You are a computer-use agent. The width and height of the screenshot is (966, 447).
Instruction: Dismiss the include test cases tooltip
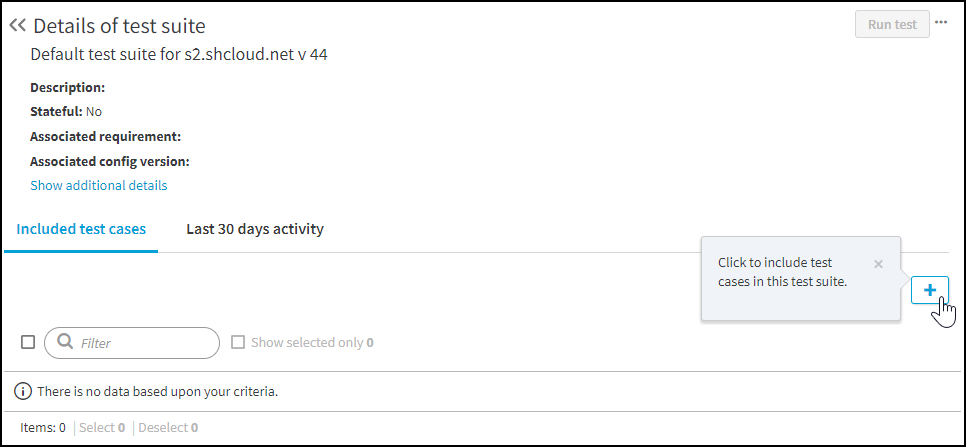tap(878, 264)
